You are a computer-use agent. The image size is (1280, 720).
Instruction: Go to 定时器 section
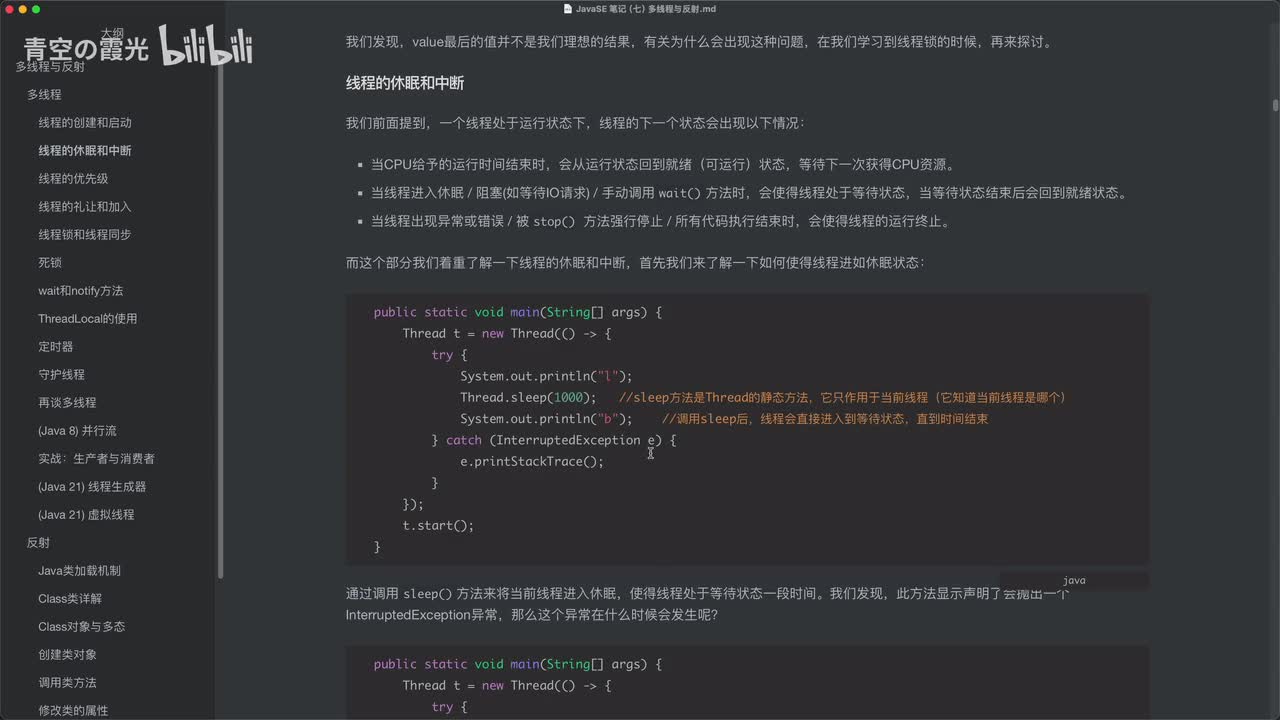(56, 346)
